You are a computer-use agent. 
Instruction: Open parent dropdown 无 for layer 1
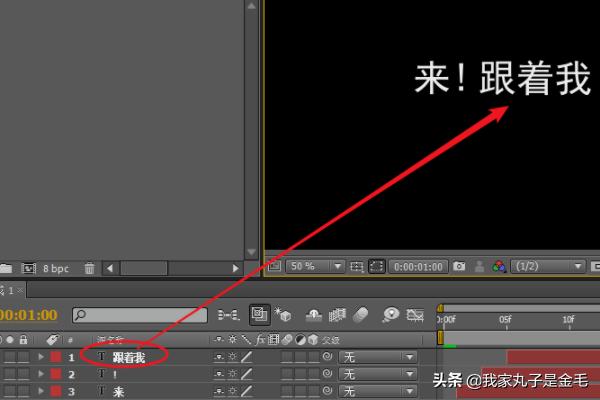click(x=377, y=357)
